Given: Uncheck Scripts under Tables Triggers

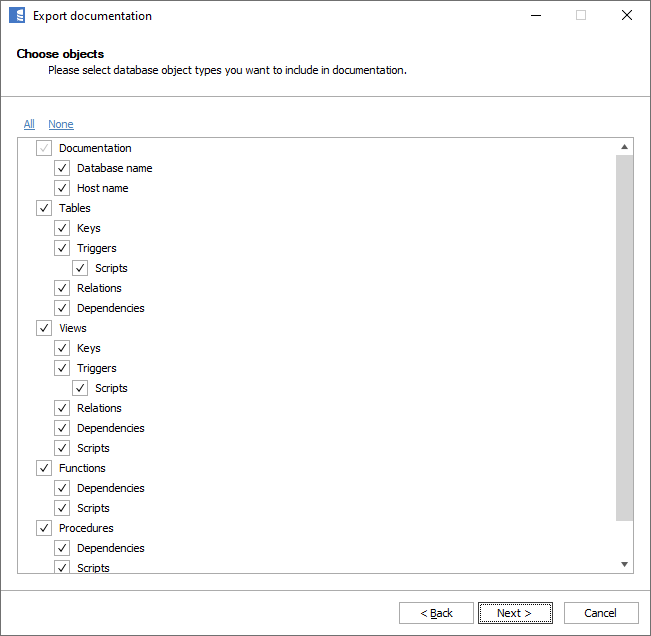Looking at the screenshot, I should coord(80,268).
